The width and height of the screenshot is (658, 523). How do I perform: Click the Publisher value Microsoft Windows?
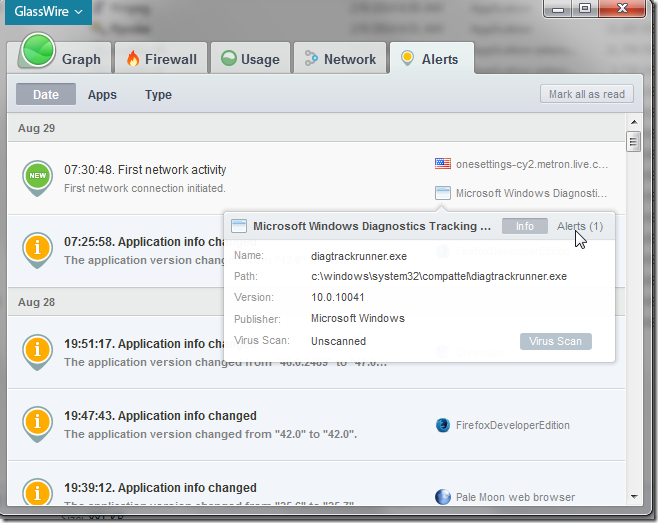(358, 319)
